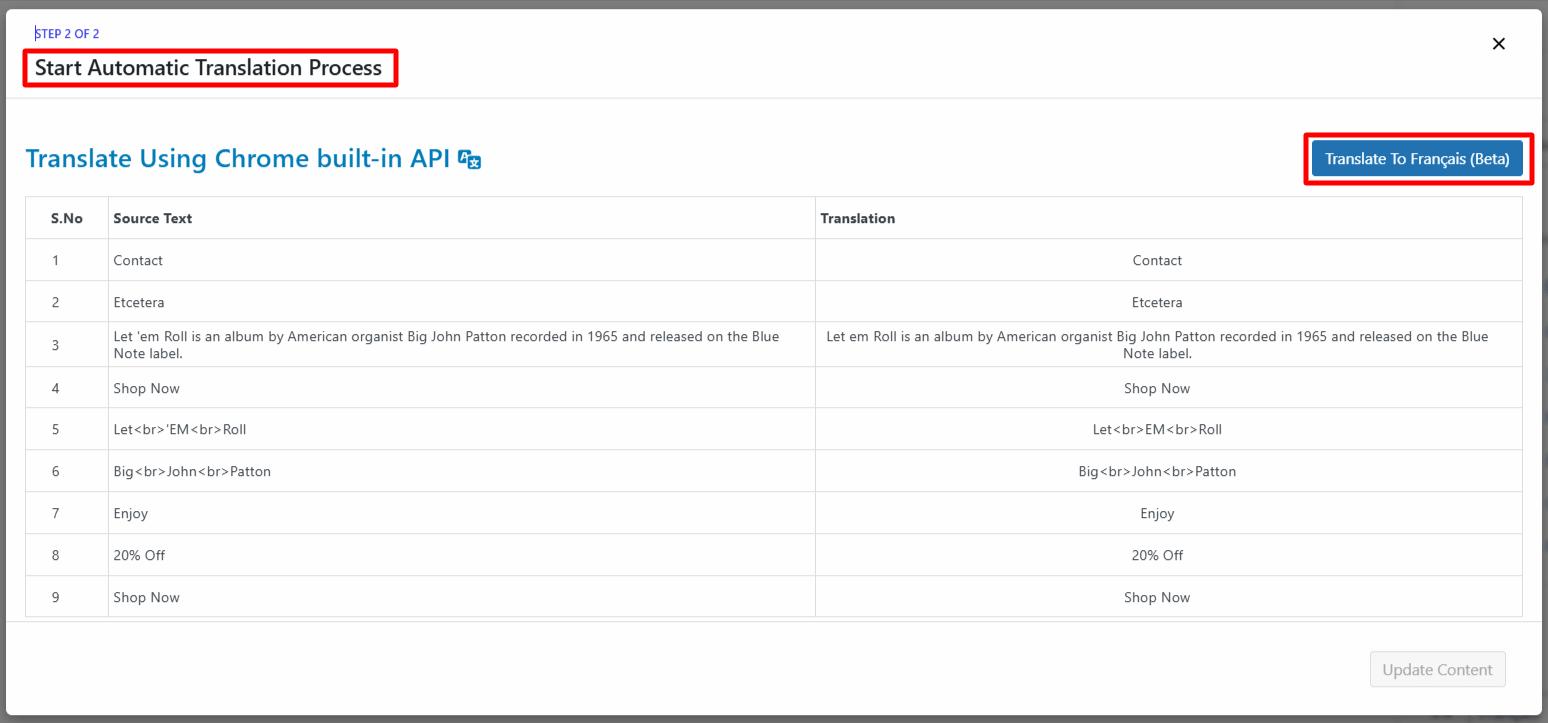
Task: Select the "20% Off" source text
Action: coord(139,555)
